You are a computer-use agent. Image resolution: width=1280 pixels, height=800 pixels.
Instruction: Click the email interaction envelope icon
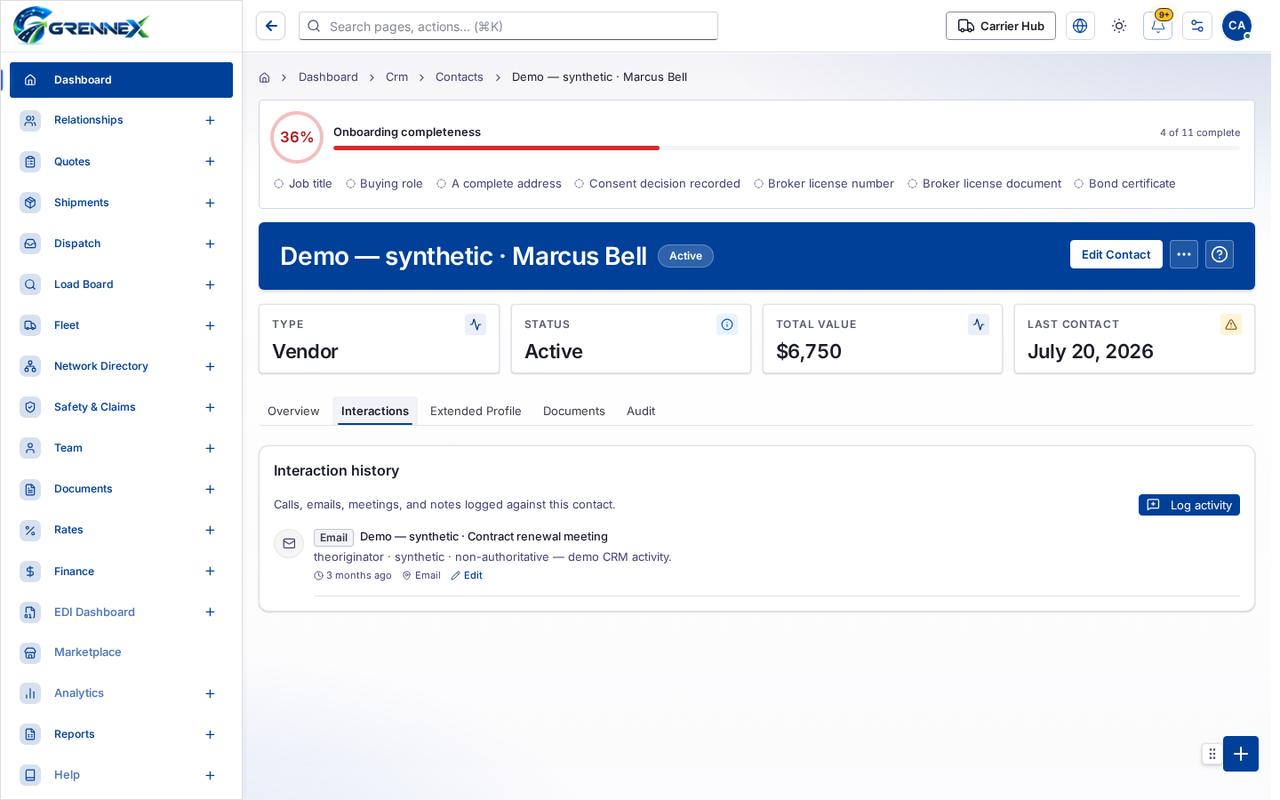(289, 543)
